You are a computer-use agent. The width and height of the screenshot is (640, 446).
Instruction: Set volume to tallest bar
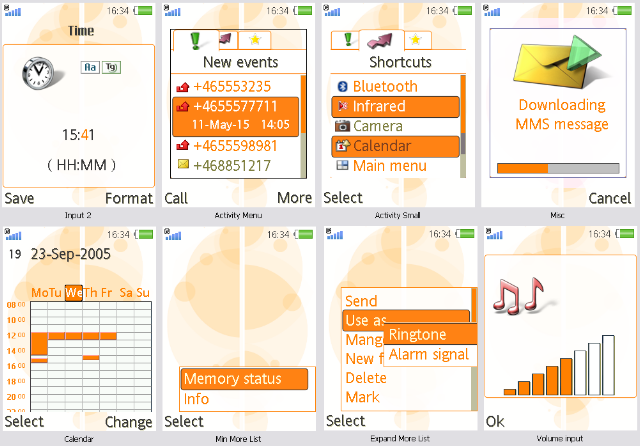pyautogui.click(x=609, y=365)
